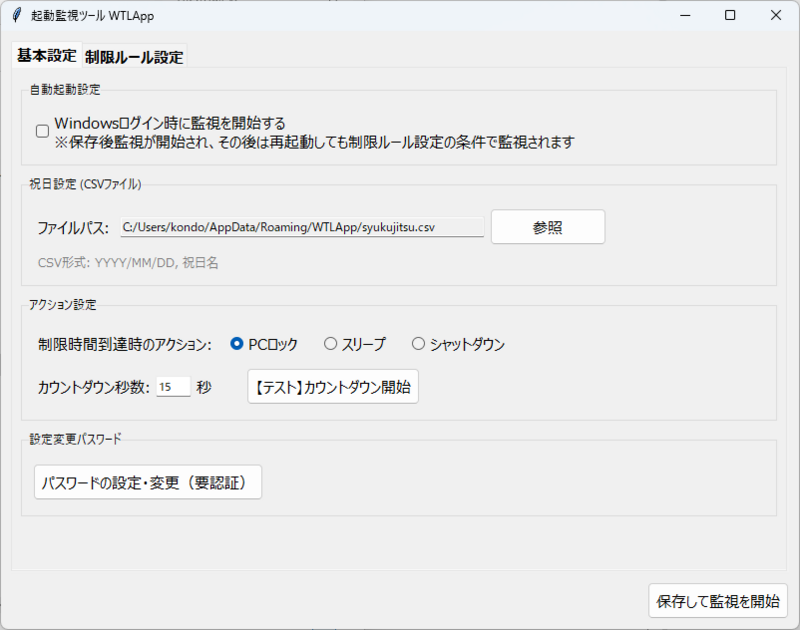Focus the ファイルパス text field
Screen dimensions: 800x630
[x=302, y=227]
